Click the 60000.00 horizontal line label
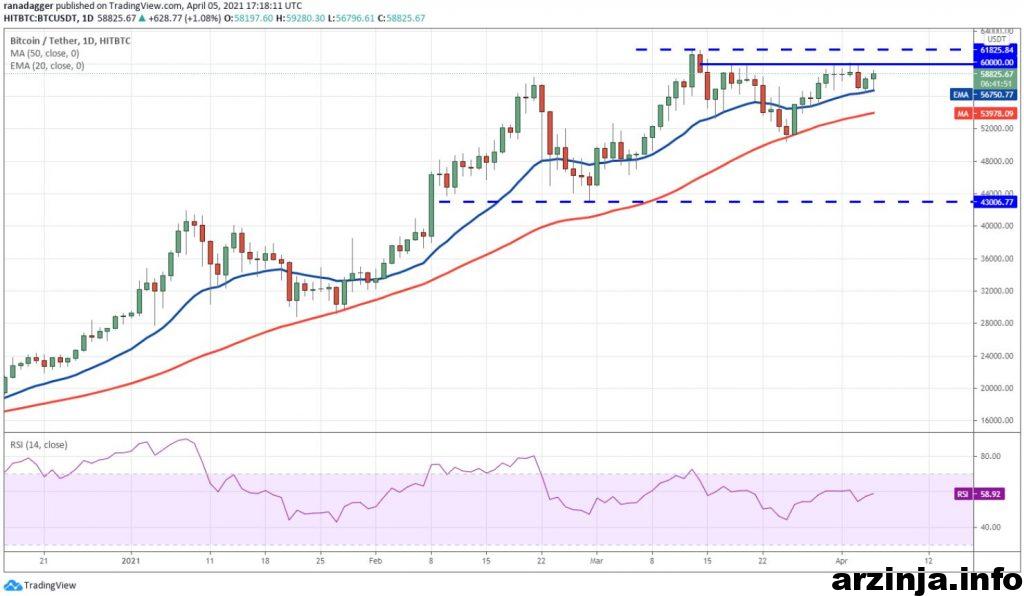The height and width of the screenshot is (596, 1024). 997,63
